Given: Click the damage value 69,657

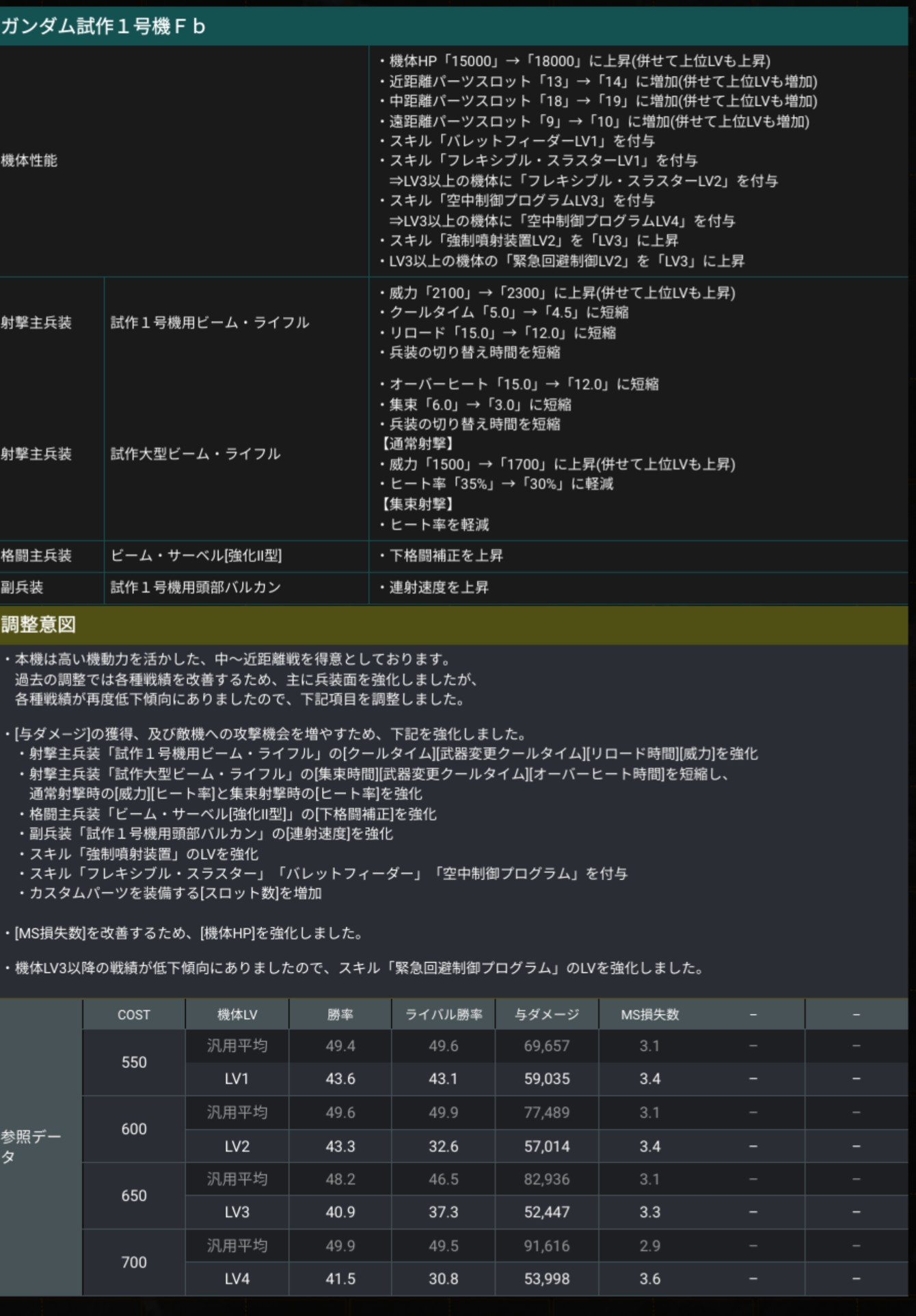Looking at the screenshot, I should click(547, 1045).
